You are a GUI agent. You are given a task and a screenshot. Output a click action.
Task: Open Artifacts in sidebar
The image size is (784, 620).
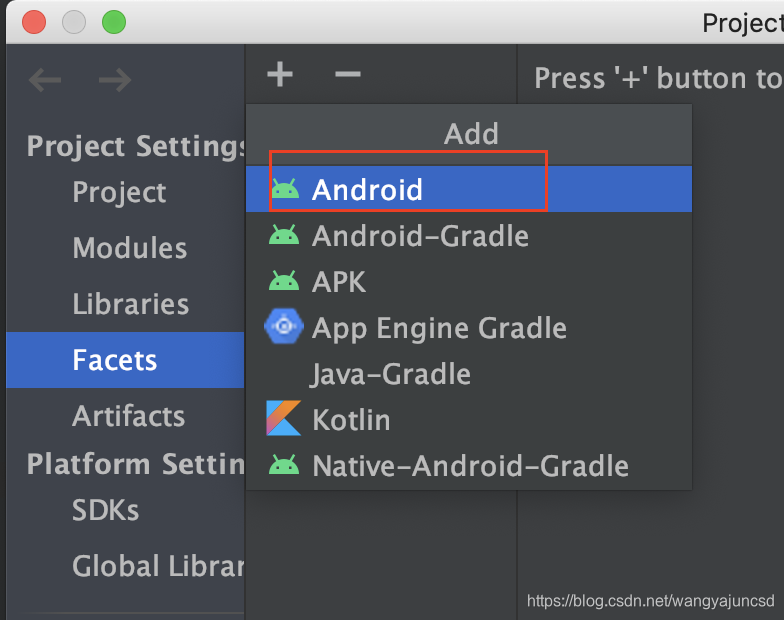pyautogui.click(x=125, y=416)
